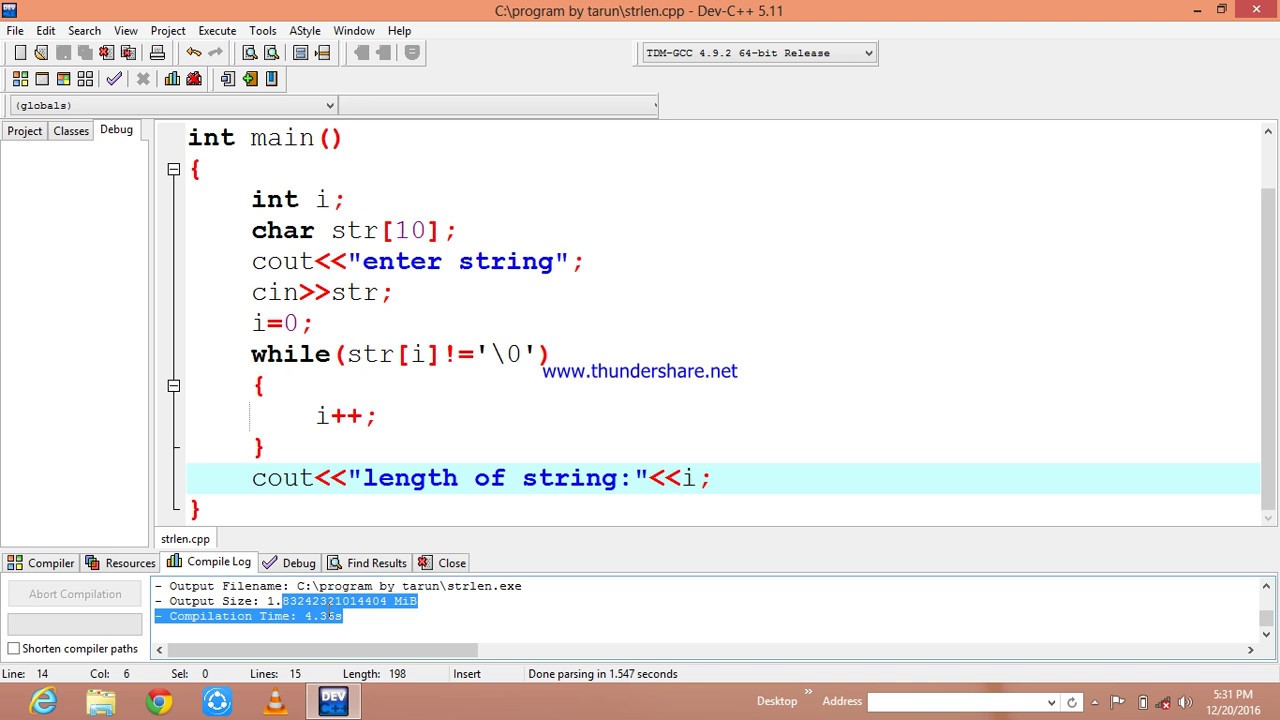1280x720 pixels.
Task: Click the Desktop toolbar label on the taskbar
Action: 777,701
